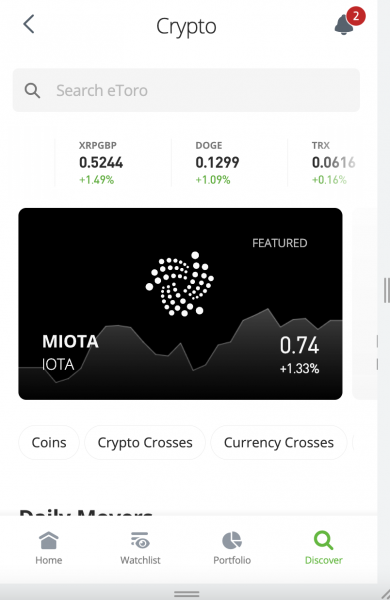Screen dimensions: 390x600
Task: Tap the Home house icon
Action: click(x=49, y=540)
